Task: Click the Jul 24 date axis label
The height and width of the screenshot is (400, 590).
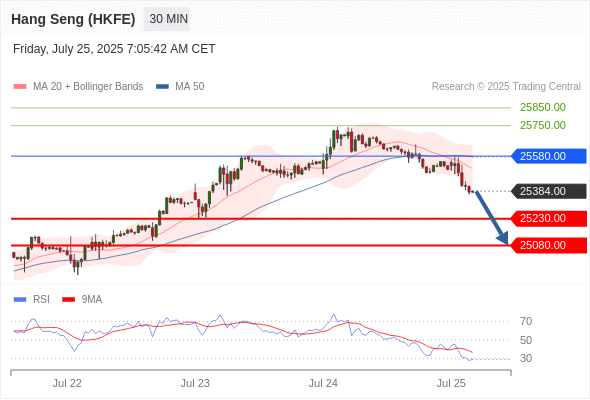Action: coord(323,383)
